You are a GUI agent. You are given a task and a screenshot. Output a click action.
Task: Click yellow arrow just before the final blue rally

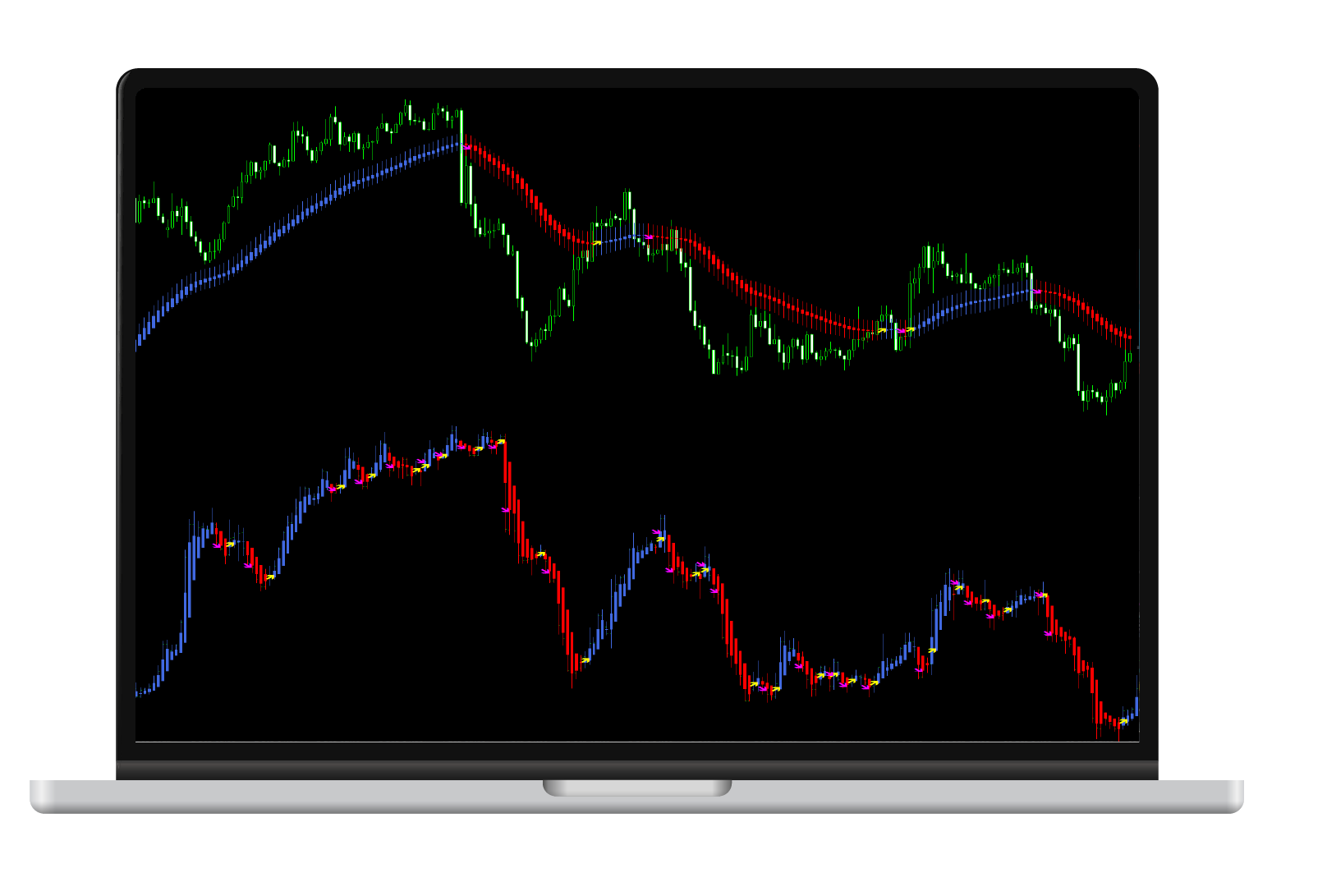pos(932,650)
